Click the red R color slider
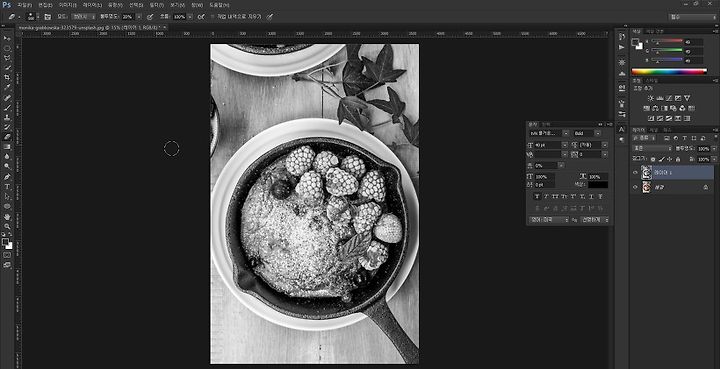720x369 pixels. [x=667, y=41]
